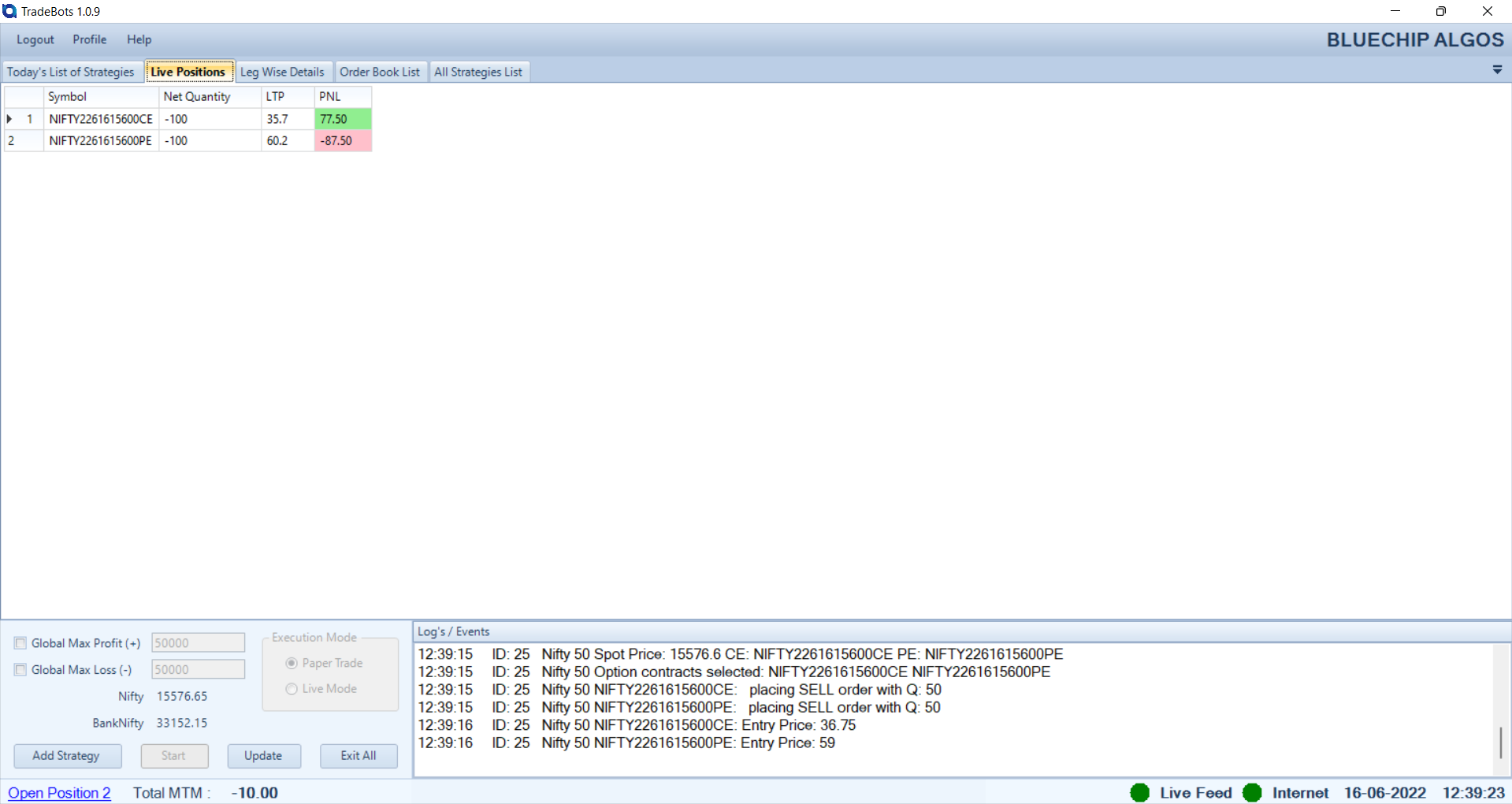This screenshot has width=1512, height=804.
Task: Click Global Max Loss value field
Action: [198, 670]
